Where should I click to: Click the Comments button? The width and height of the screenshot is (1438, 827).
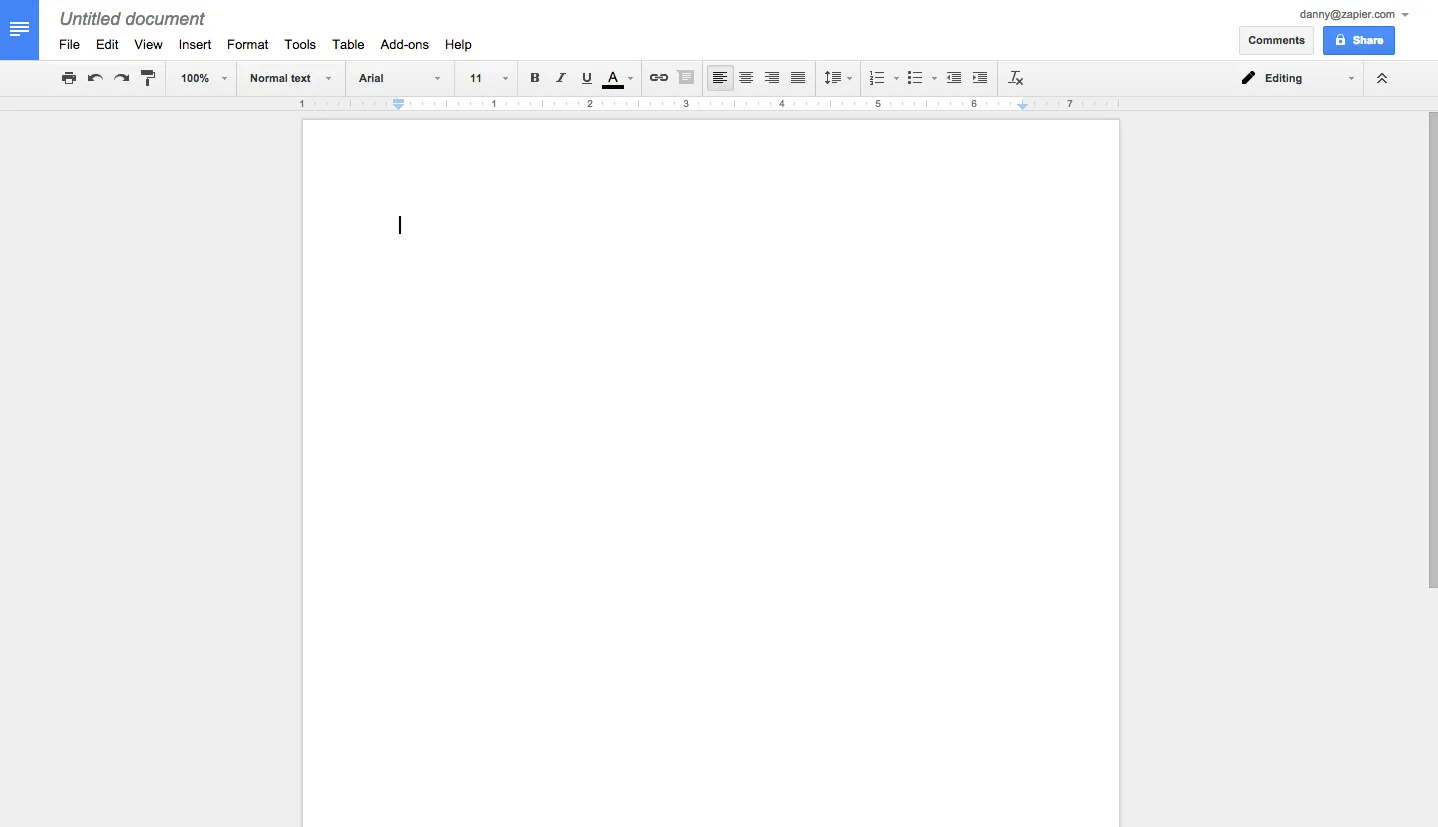point(1276,40)
